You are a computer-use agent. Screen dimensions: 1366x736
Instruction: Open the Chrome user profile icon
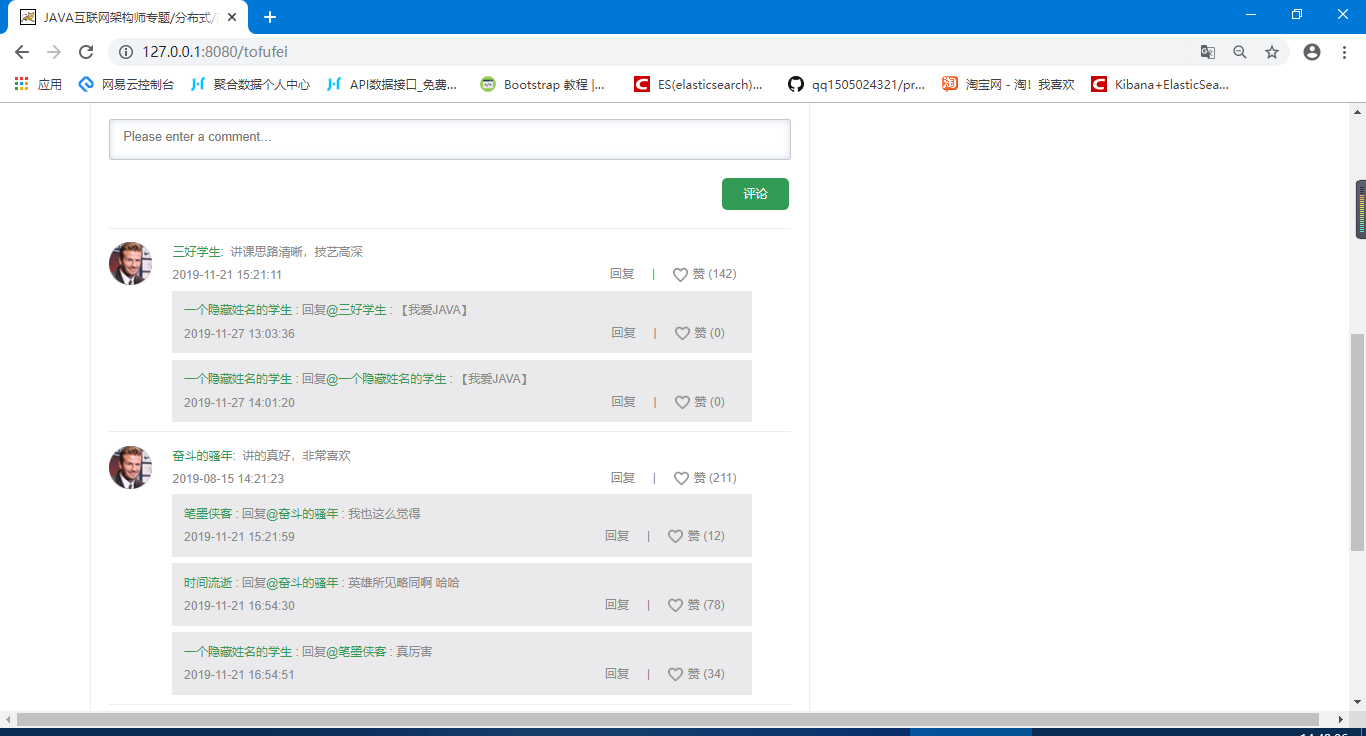tap(1312, 52)
